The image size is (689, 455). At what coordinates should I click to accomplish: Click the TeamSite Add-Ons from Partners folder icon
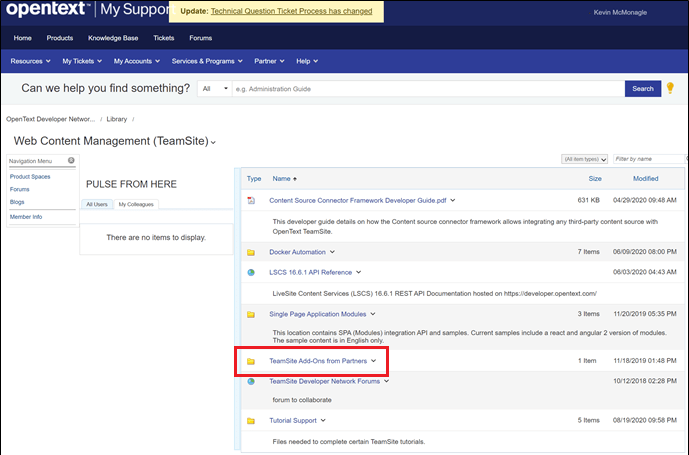(x=251, y=361)
